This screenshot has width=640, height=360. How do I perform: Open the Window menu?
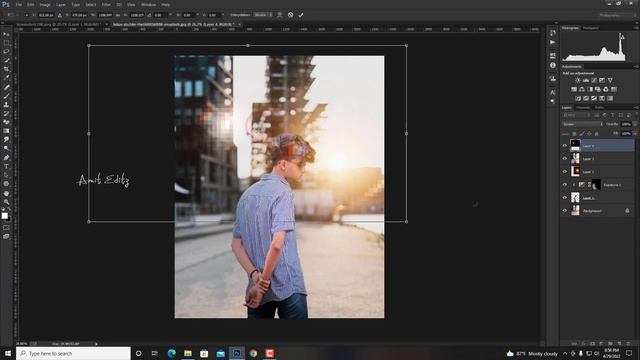[x=148, y=4]
